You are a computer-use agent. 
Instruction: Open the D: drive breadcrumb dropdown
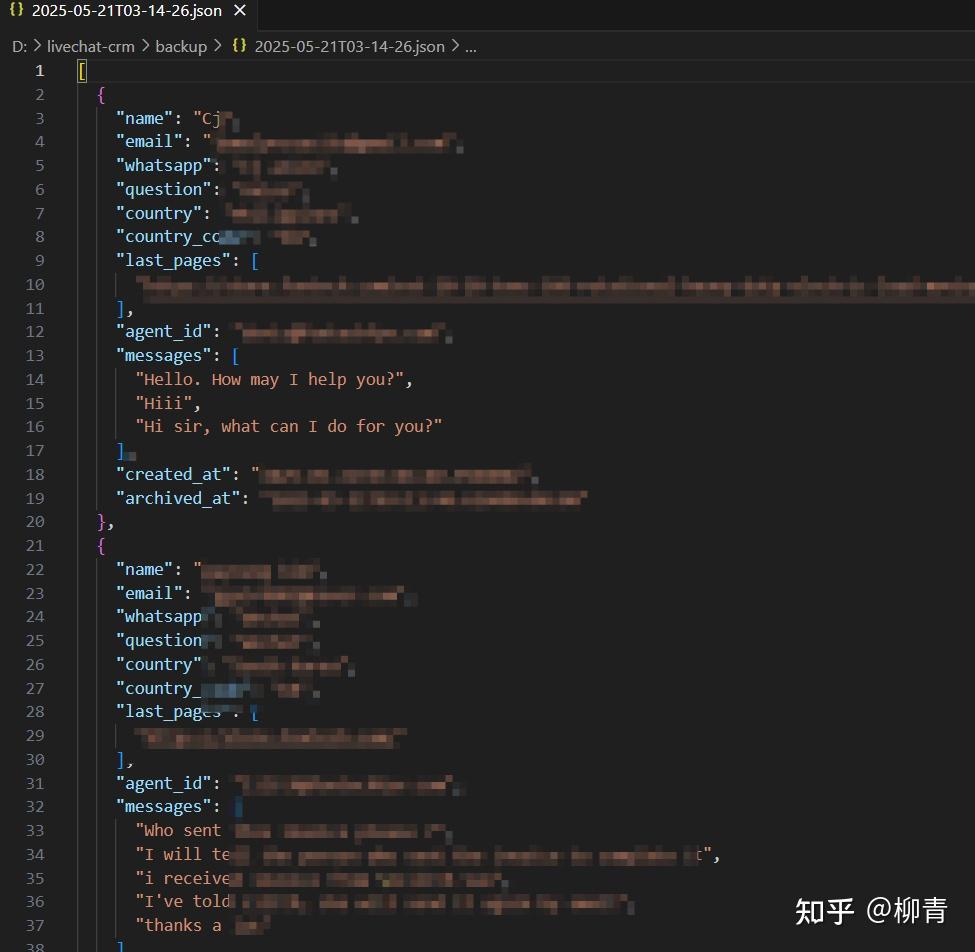point(18,46)
